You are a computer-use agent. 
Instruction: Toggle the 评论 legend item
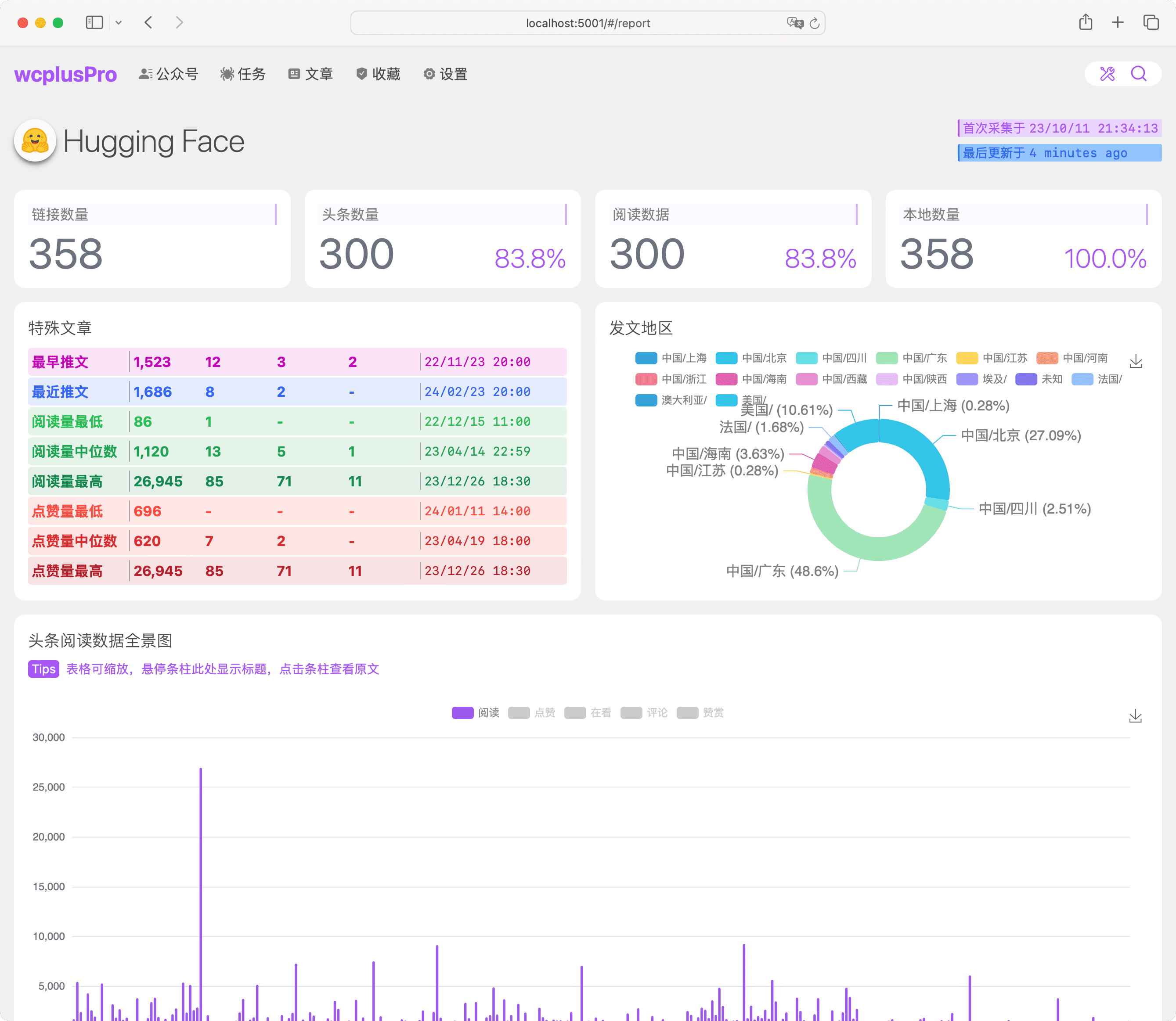click(x=644, y=712)
